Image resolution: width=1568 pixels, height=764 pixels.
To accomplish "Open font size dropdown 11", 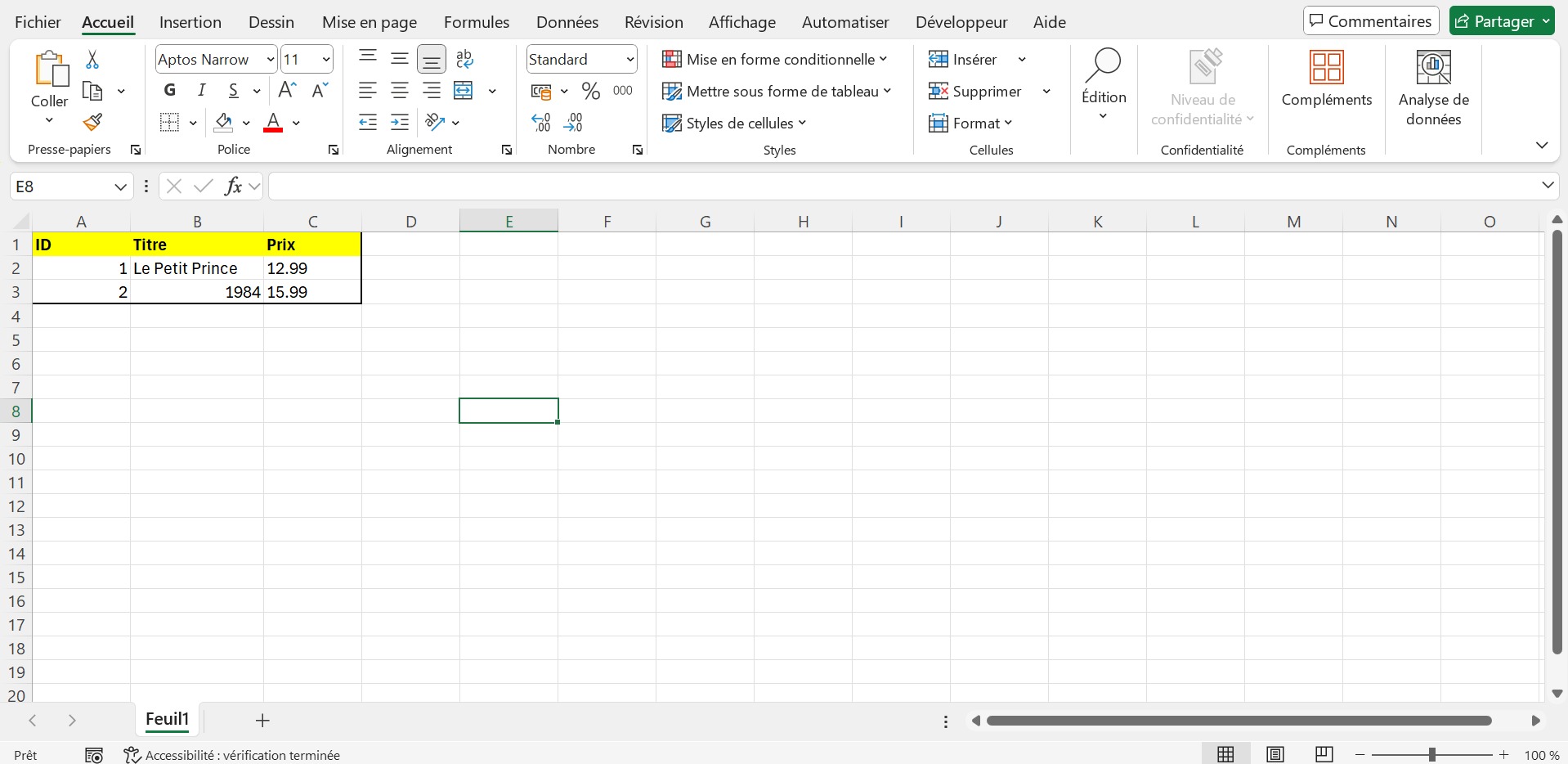I will click(x=326, y=59).
